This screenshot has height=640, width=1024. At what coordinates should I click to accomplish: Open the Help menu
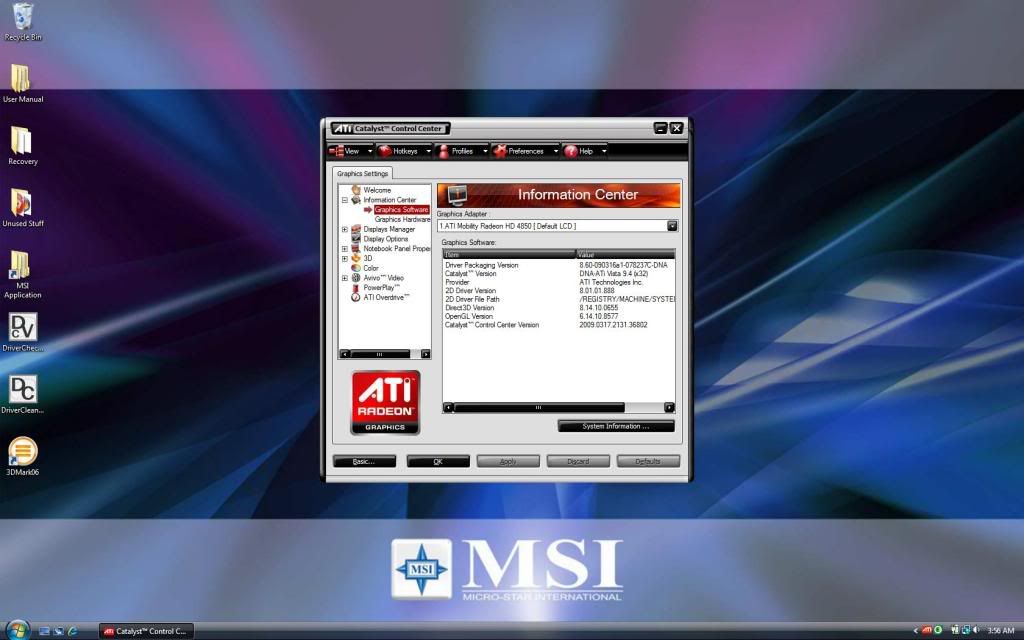pyautogui.click(x=585, y=151)
